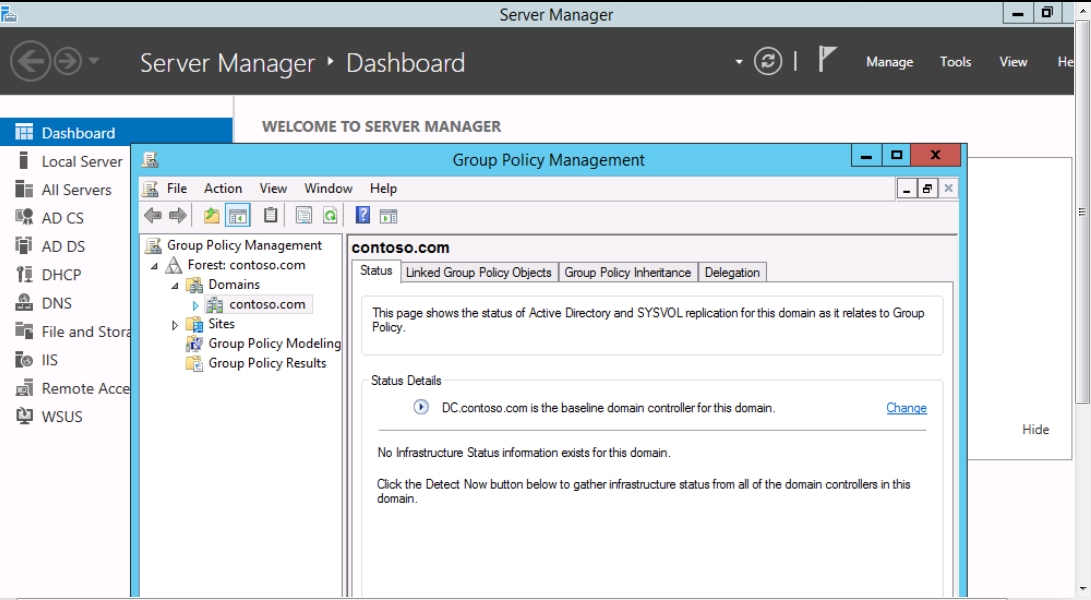The width and height of the screenshot is (1091, 600).
Task: Switch to Linked Group Policy Objects tab
Action: pyautogui.click(x=478, y=272)
